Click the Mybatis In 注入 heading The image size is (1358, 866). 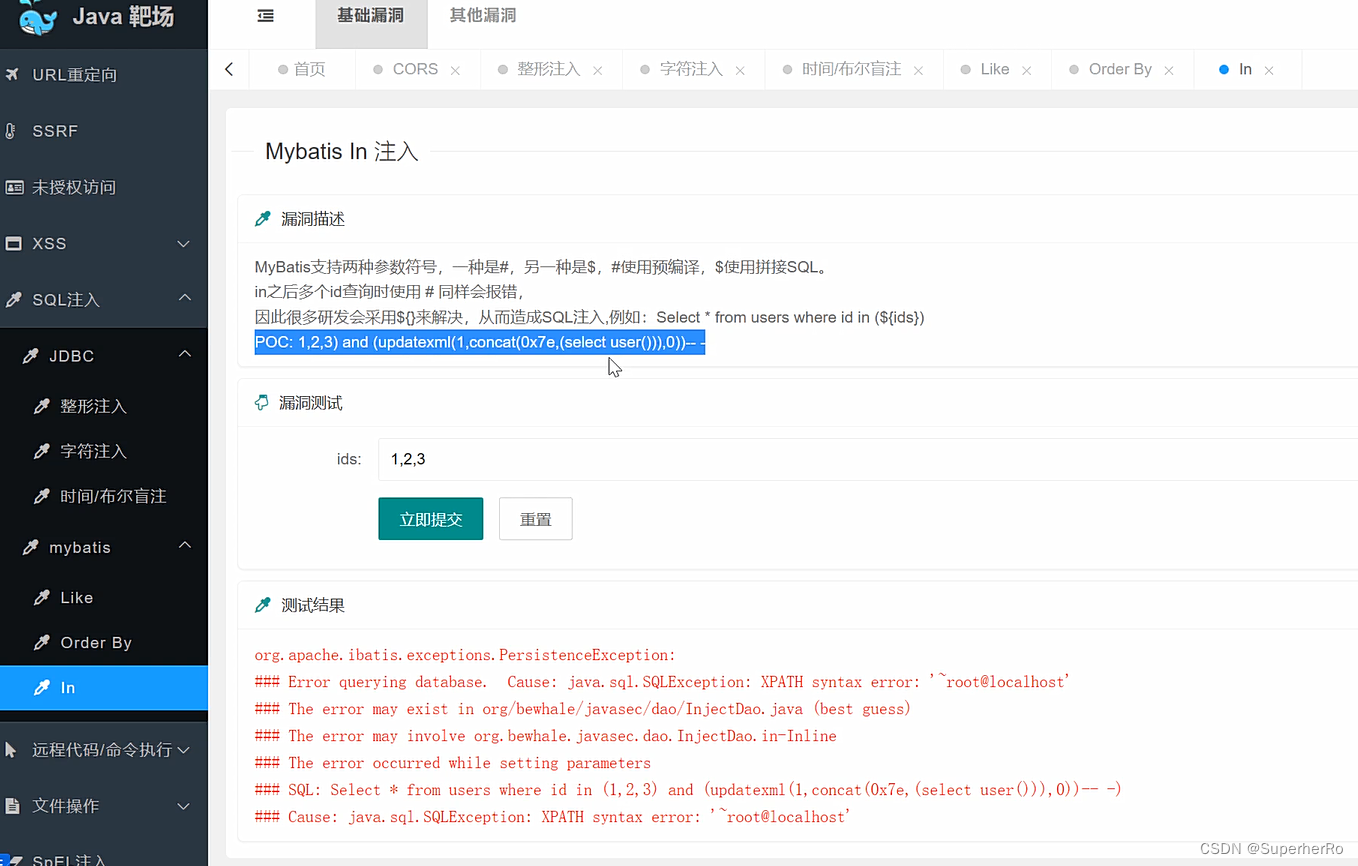tap(342, 152)
